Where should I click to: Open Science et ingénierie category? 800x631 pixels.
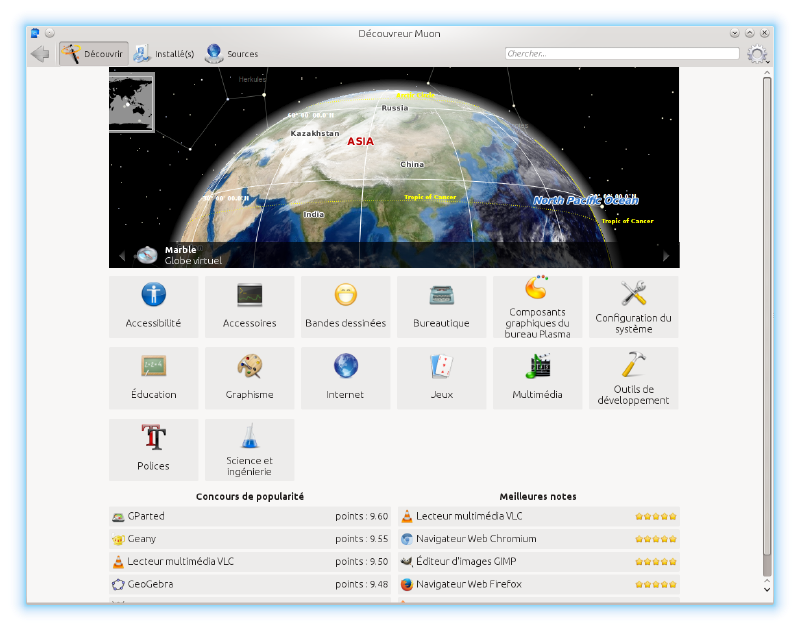coord(249,449)
